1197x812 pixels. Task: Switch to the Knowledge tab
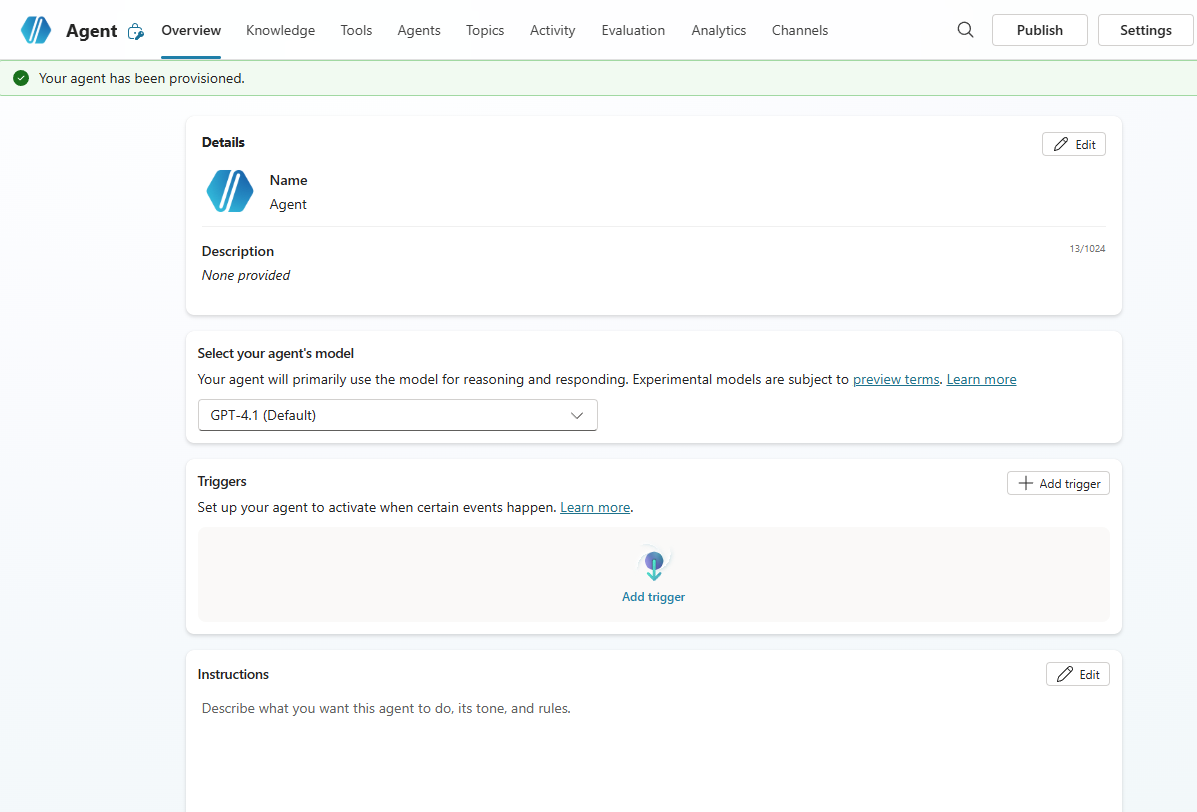tap(280, 30)
